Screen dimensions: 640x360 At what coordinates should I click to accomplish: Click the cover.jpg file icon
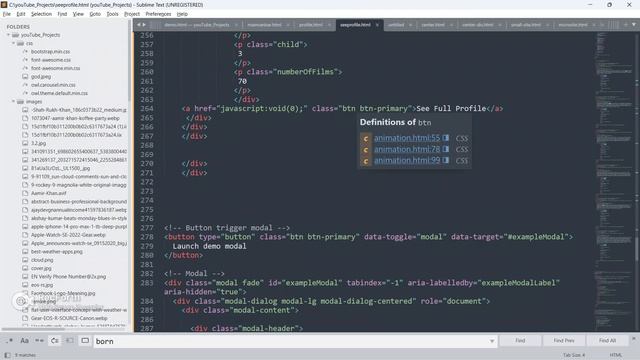click(x=25, y=268)
